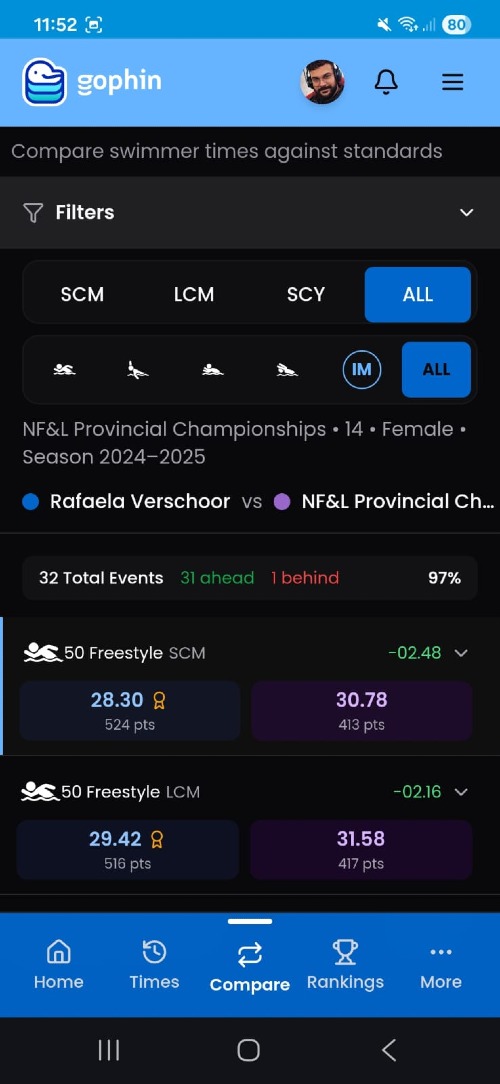Open the user profile avatar
Screen dimensions: 500x1084
point(322,82)
